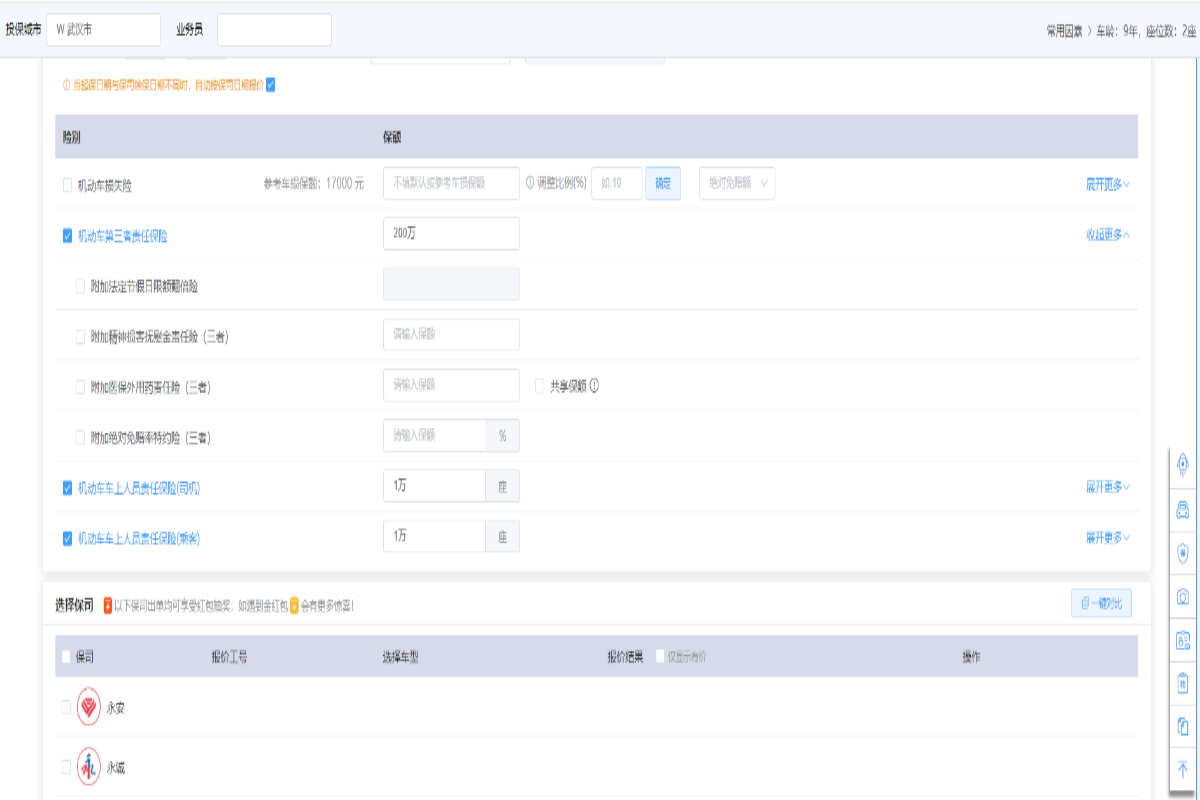Image resolution: width=1200 pixels, height=800 pixels.
Task: Click the 保额 column header
Action: pos(392,137)
